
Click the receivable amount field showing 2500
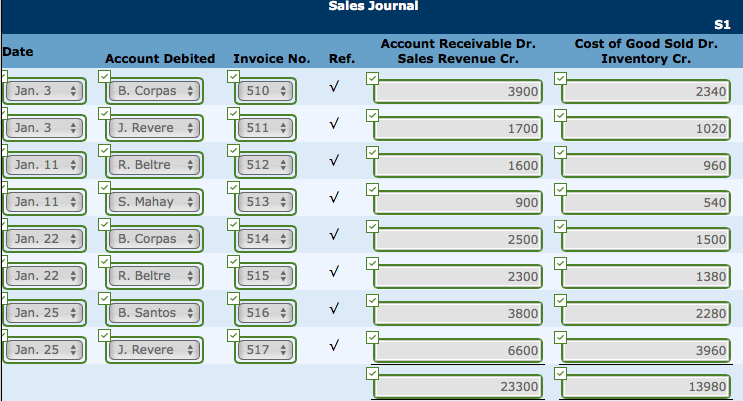point(458,239)
